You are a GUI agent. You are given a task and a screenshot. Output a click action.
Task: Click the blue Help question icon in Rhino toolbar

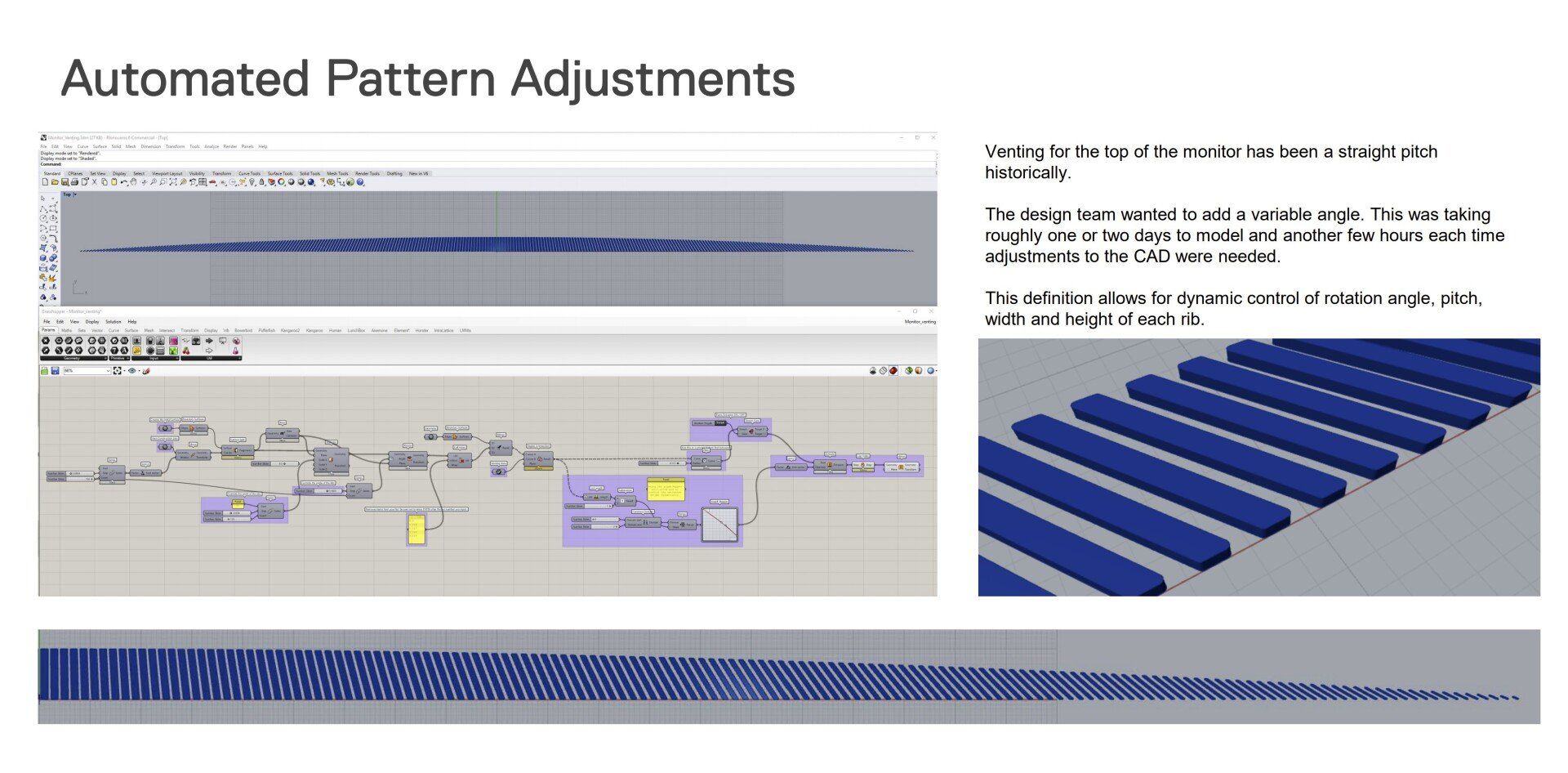click(360, 181)
